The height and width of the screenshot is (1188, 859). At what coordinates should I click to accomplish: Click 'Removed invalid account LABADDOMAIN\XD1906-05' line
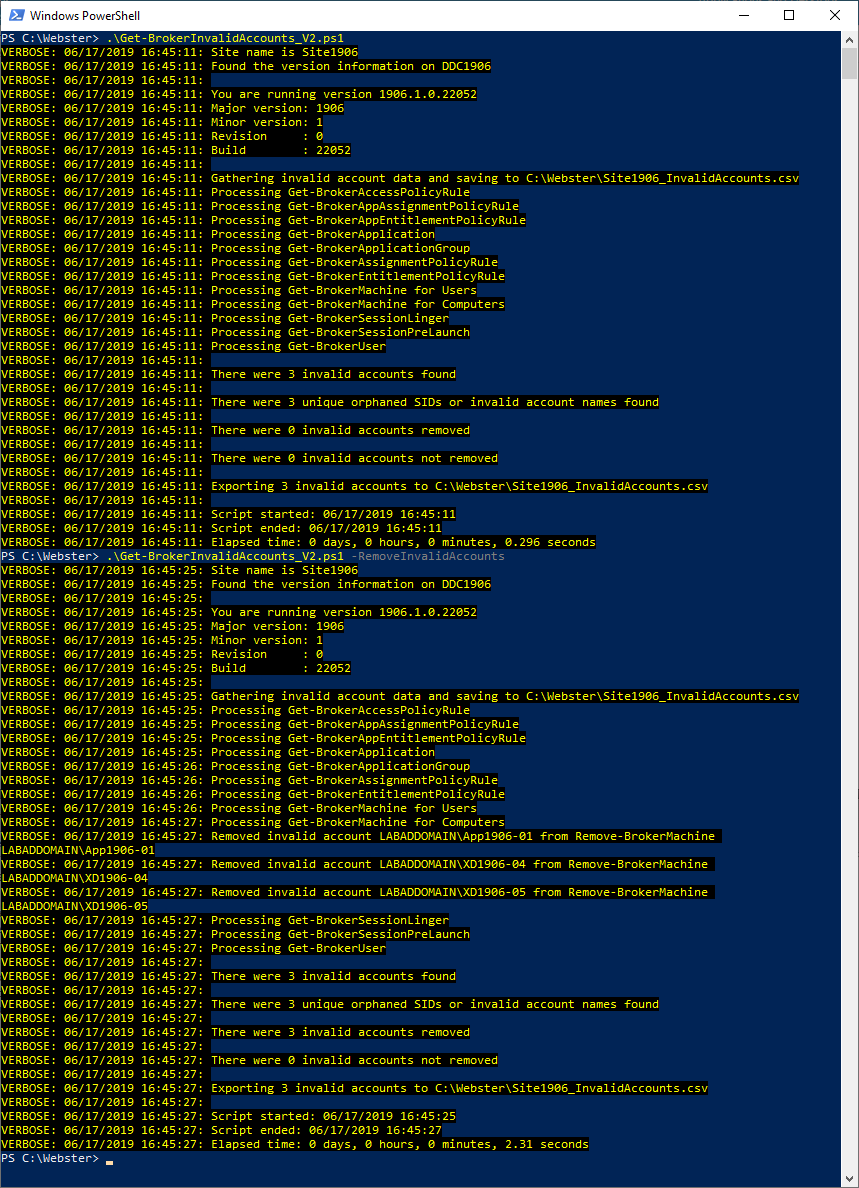coord(358,893)
